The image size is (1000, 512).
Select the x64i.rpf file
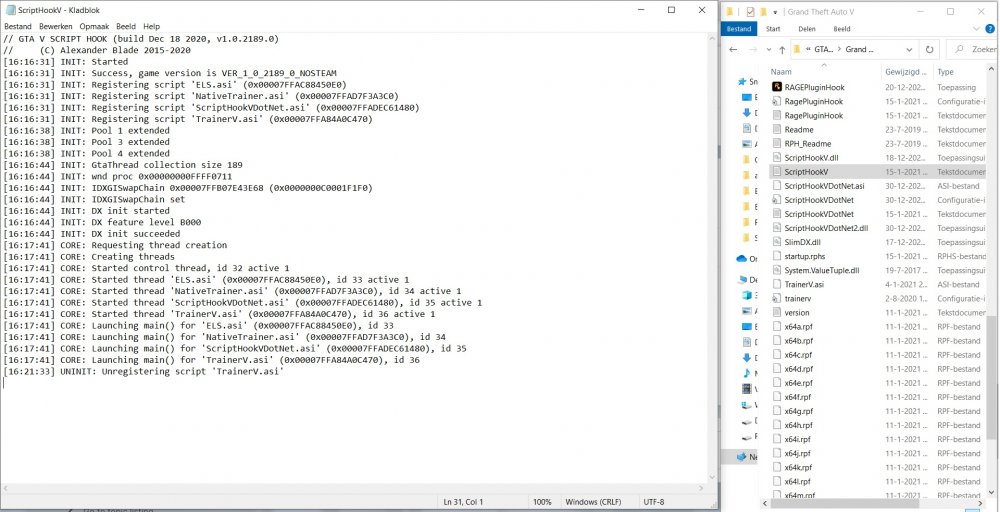[798, 439]
